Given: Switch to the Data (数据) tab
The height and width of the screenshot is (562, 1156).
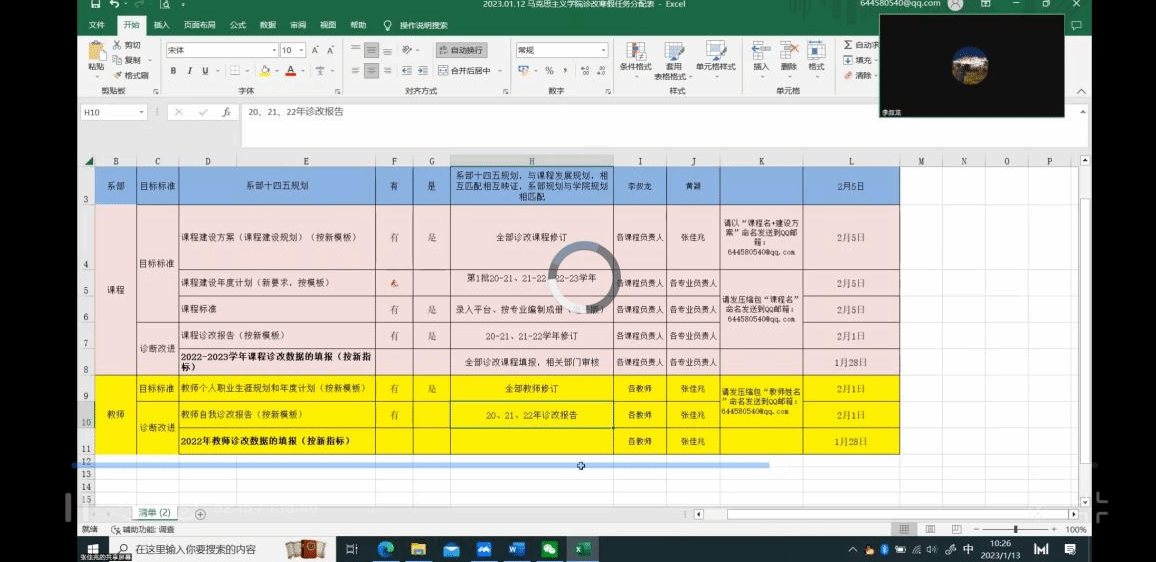Looking at the screenshot, I should [x=268, y=25].
